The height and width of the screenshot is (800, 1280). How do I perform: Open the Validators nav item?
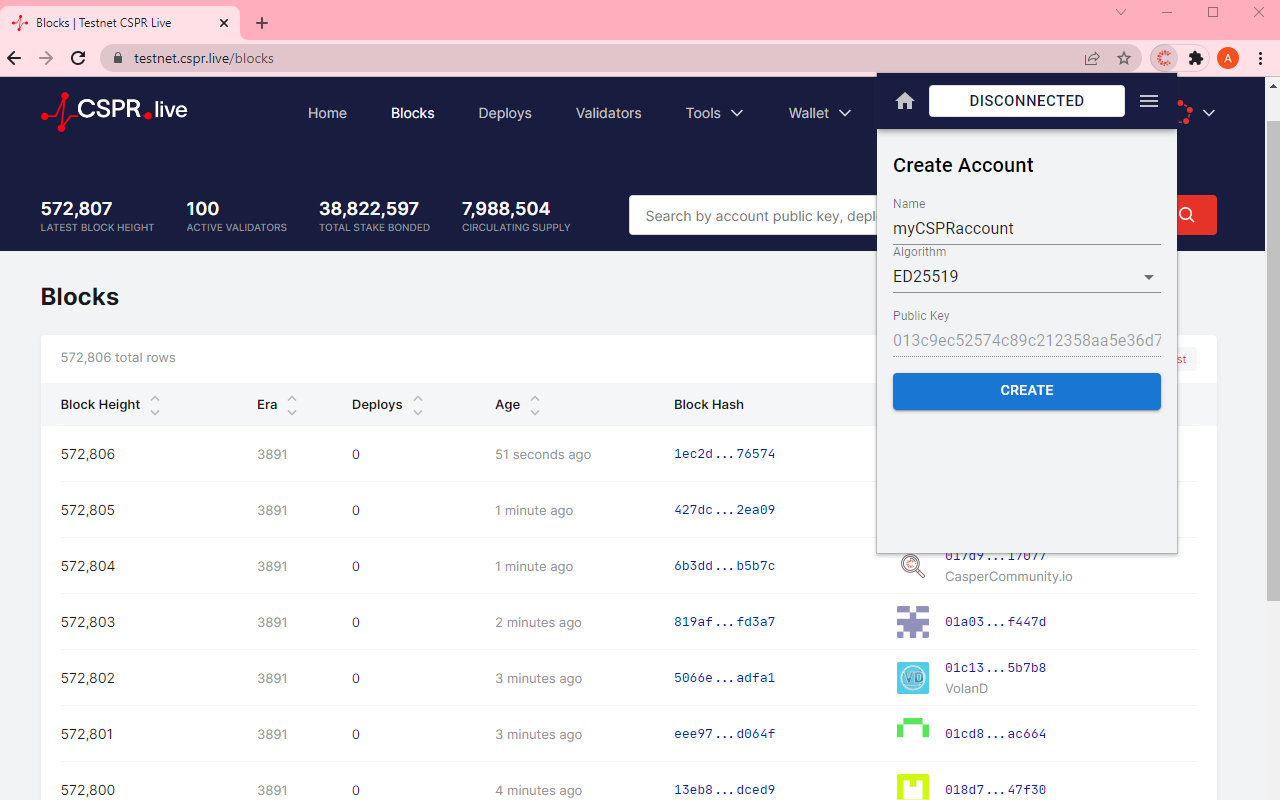(x=609, y=113)
